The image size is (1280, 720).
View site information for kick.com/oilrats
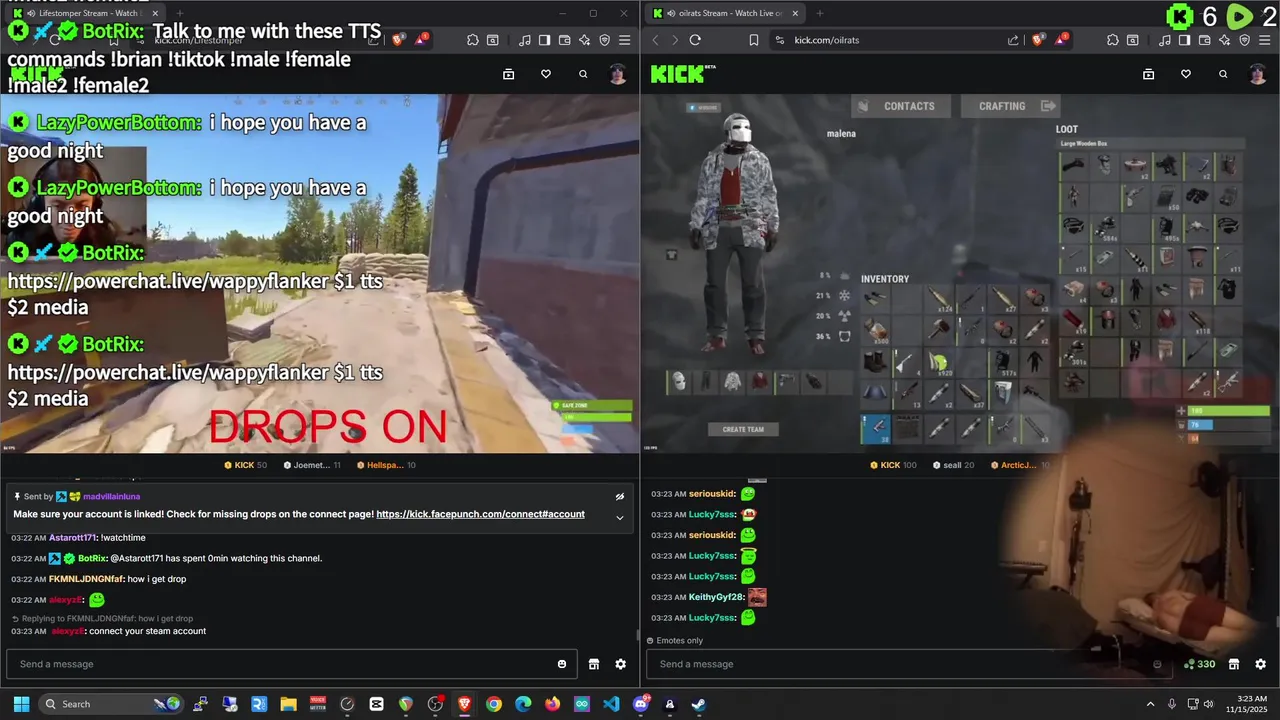[781, 40]
